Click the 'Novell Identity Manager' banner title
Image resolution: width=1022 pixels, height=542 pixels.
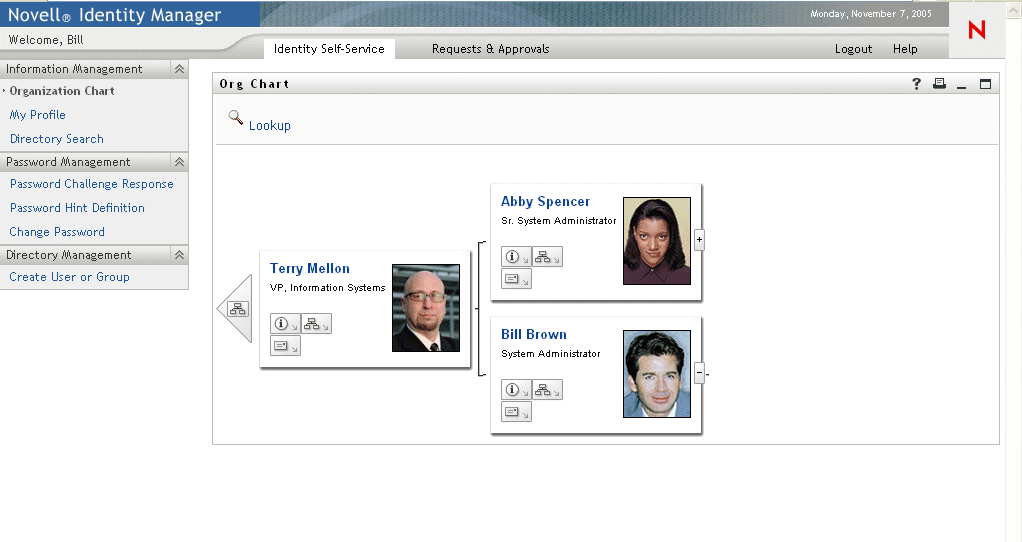tap(115, 15)
